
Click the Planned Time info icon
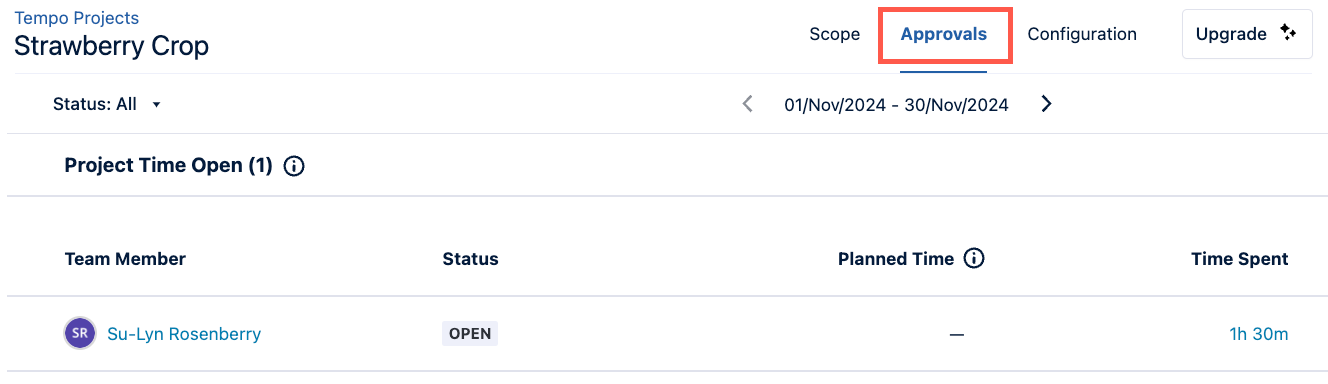click(974, 259)
